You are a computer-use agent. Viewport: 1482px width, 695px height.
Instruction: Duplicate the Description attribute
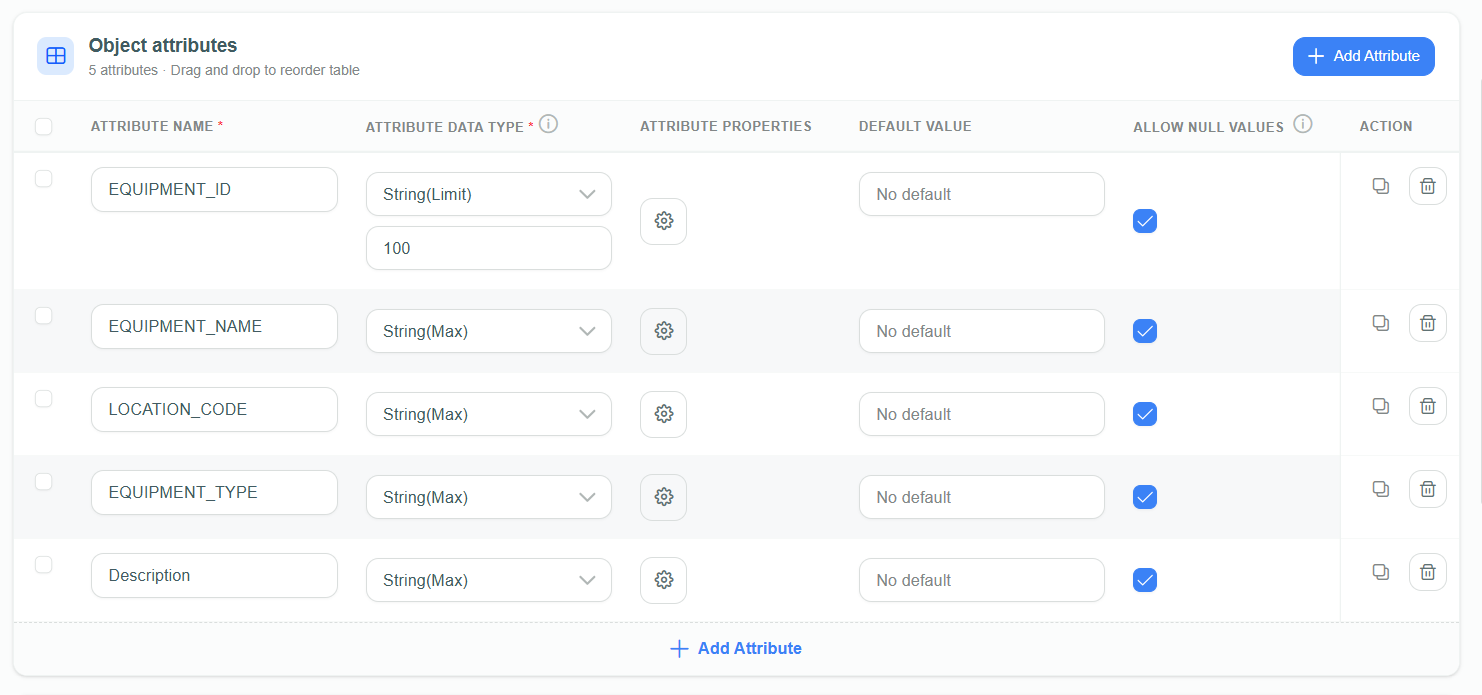pyautogui.click(x=1381, y=572)
